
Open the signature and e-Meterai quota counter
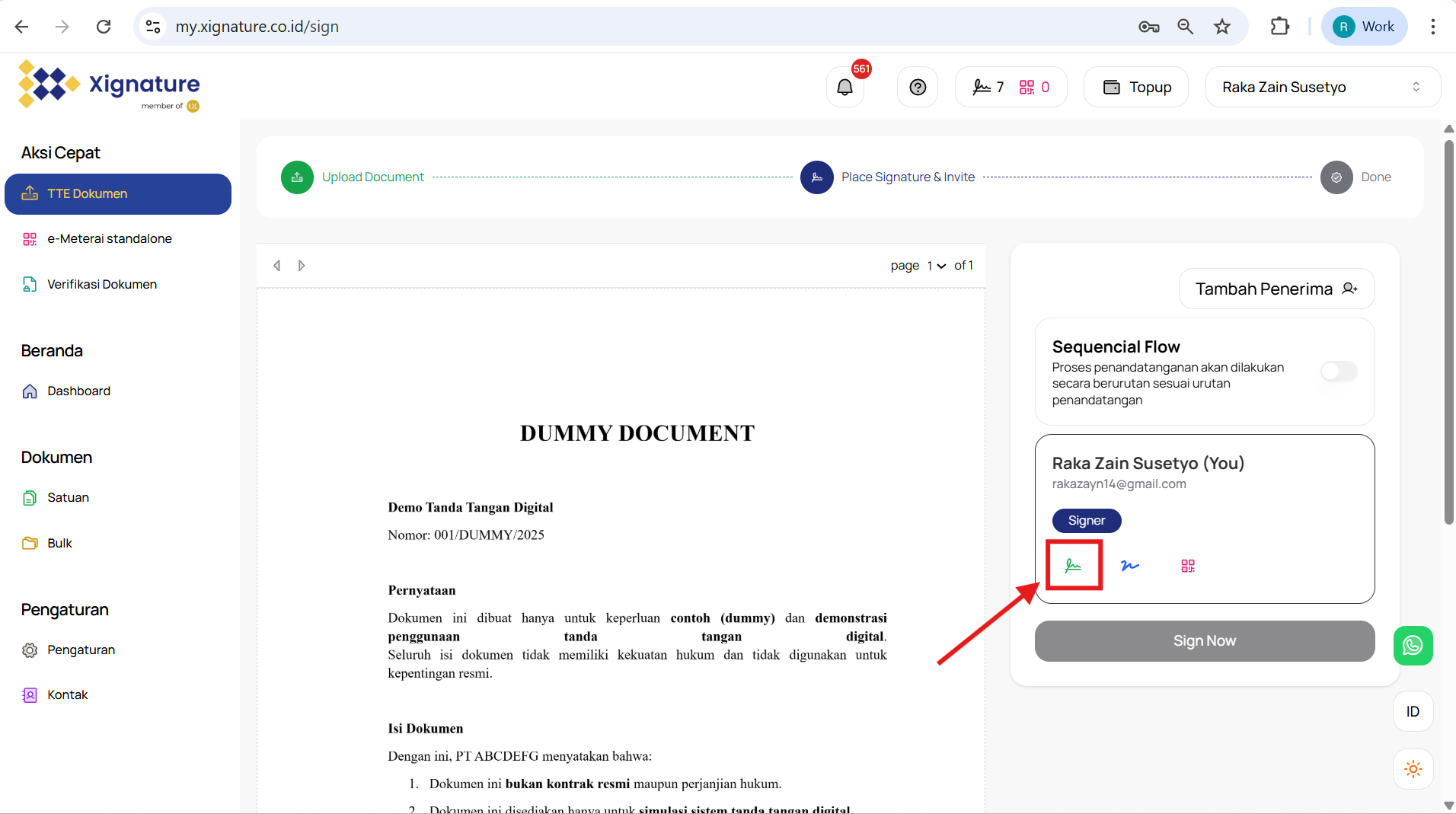1011,88
